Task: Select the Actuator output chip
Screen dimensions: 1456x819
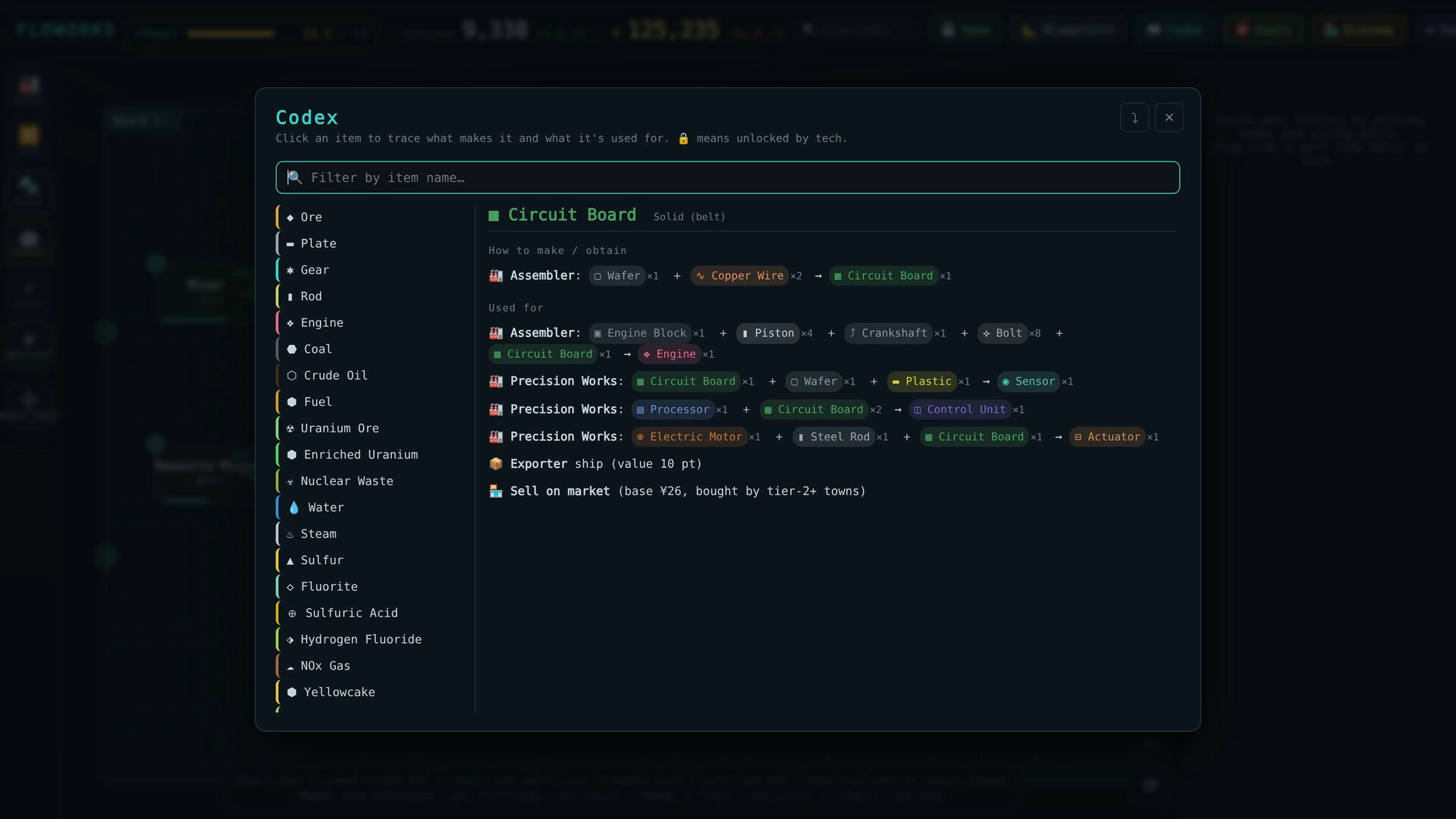Action: (1106, 437)
